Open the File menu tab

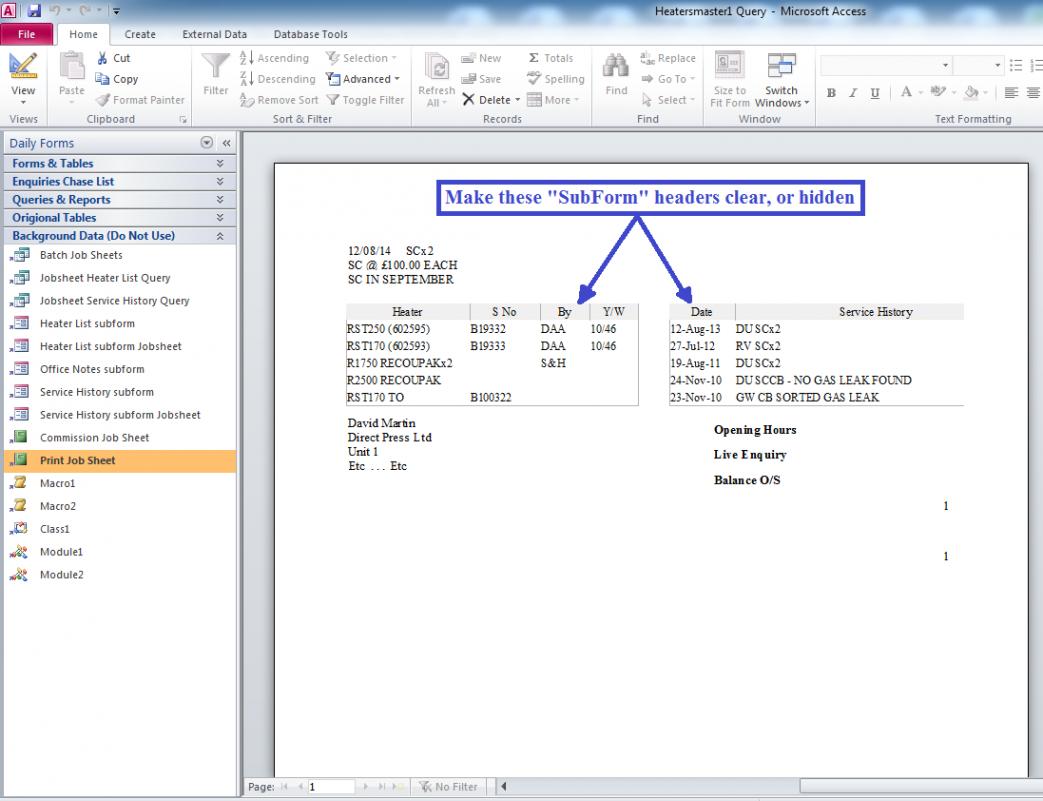pos(27,34)
